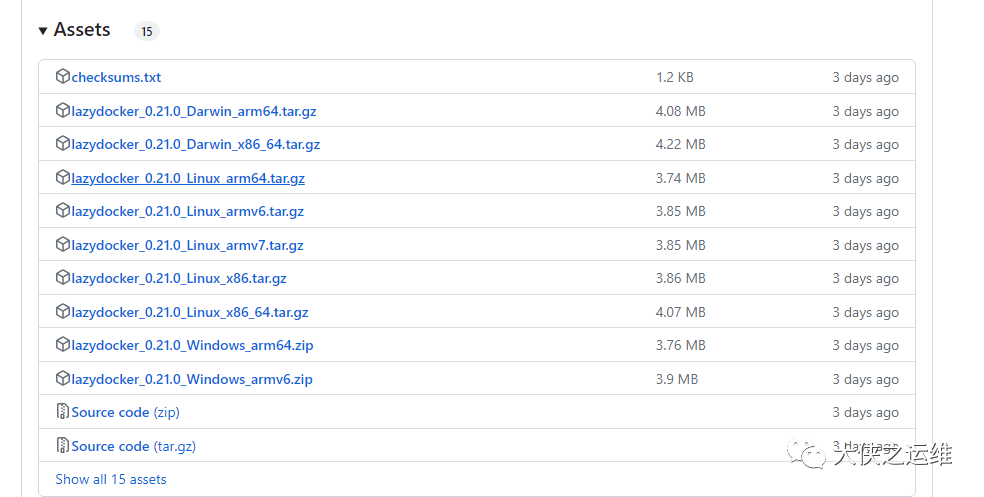Click the 3.86 MB file size

(x=681, y=278)
